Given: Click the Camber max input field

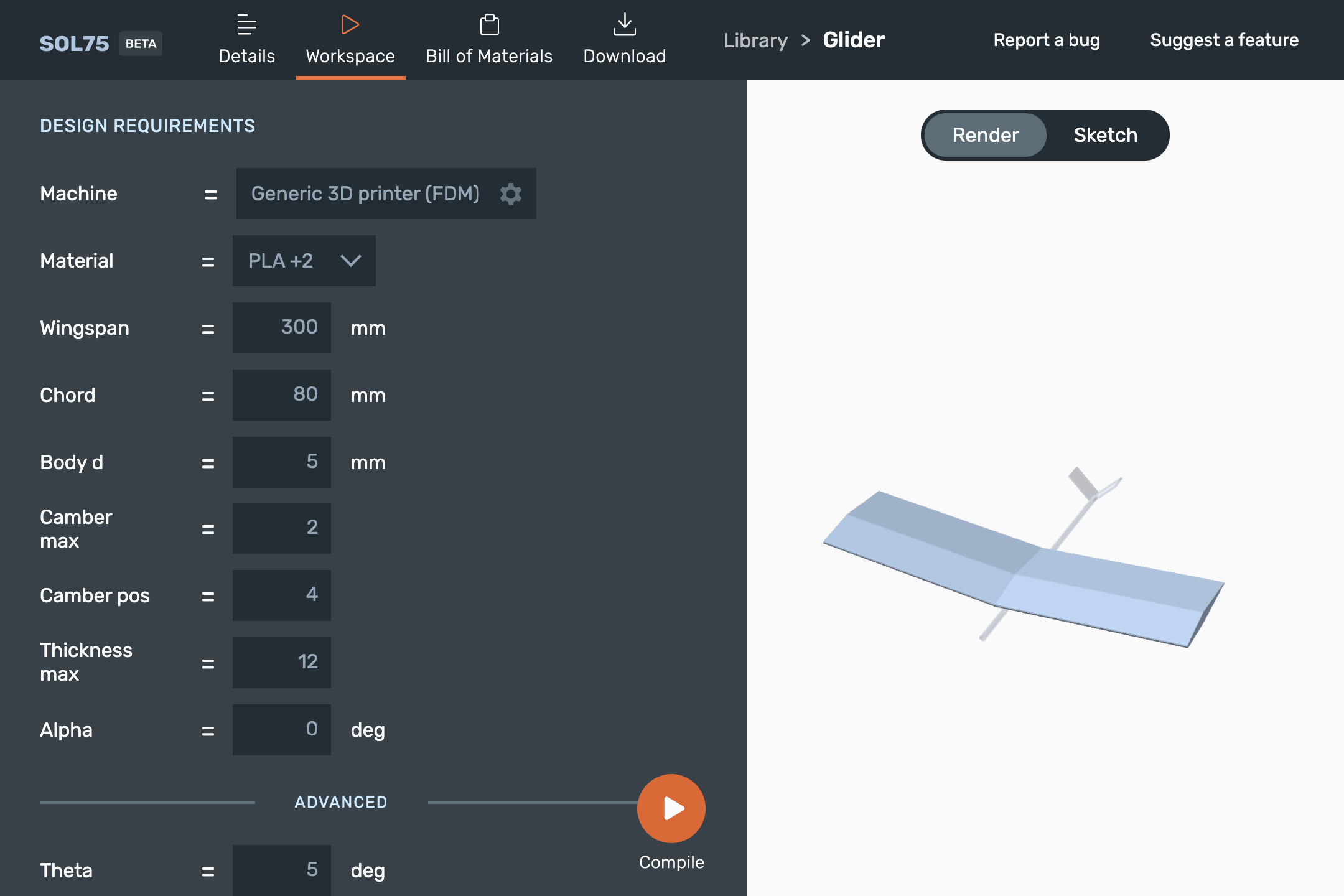Looking at the screenshot, I should pyautogui.click(x=282, y=528).
